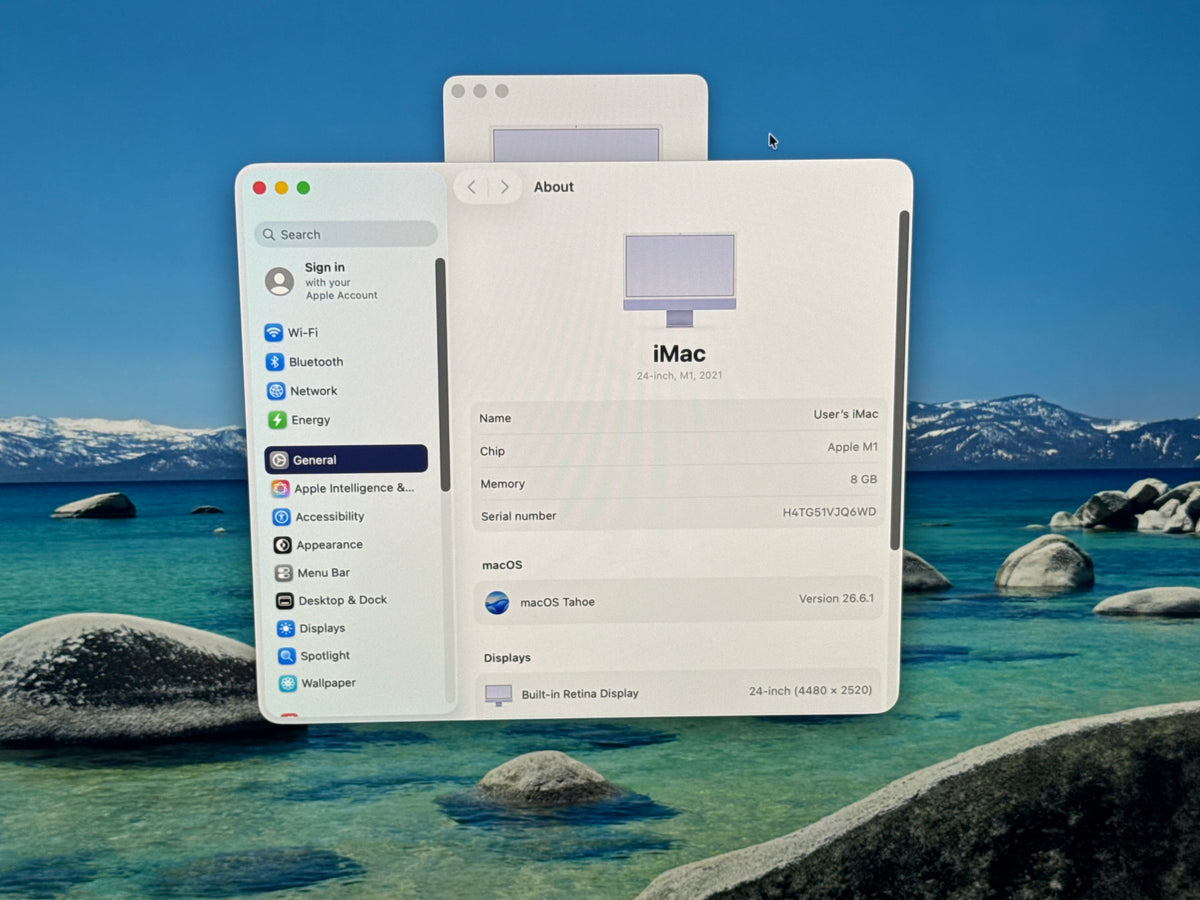Minimize Settings with the yellow button
The height and width of the screenshot is (900, 1200).
(281, 188)
